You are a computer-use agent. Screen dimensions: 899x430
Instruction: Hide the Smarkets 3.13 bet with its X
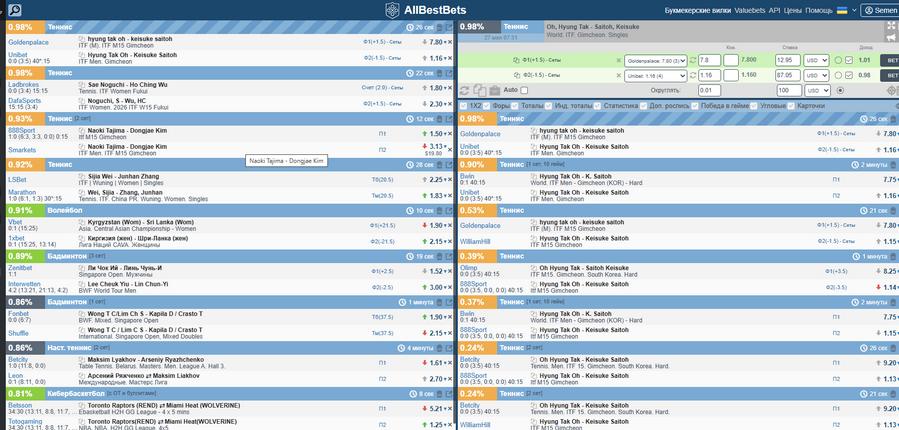(x=450, y=148)
